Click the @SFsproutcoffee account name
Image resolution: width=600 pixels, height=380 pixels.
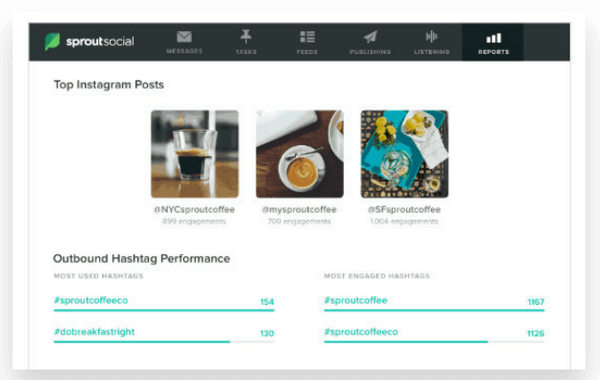coord(404,210)
